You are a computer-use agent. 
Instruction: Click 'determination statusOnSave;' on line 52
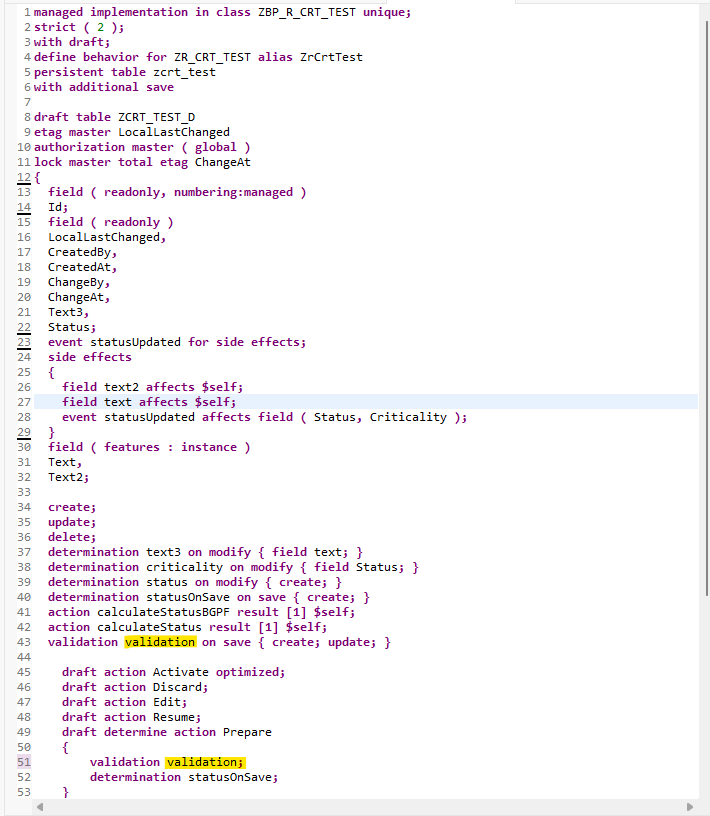pos(184,777)
